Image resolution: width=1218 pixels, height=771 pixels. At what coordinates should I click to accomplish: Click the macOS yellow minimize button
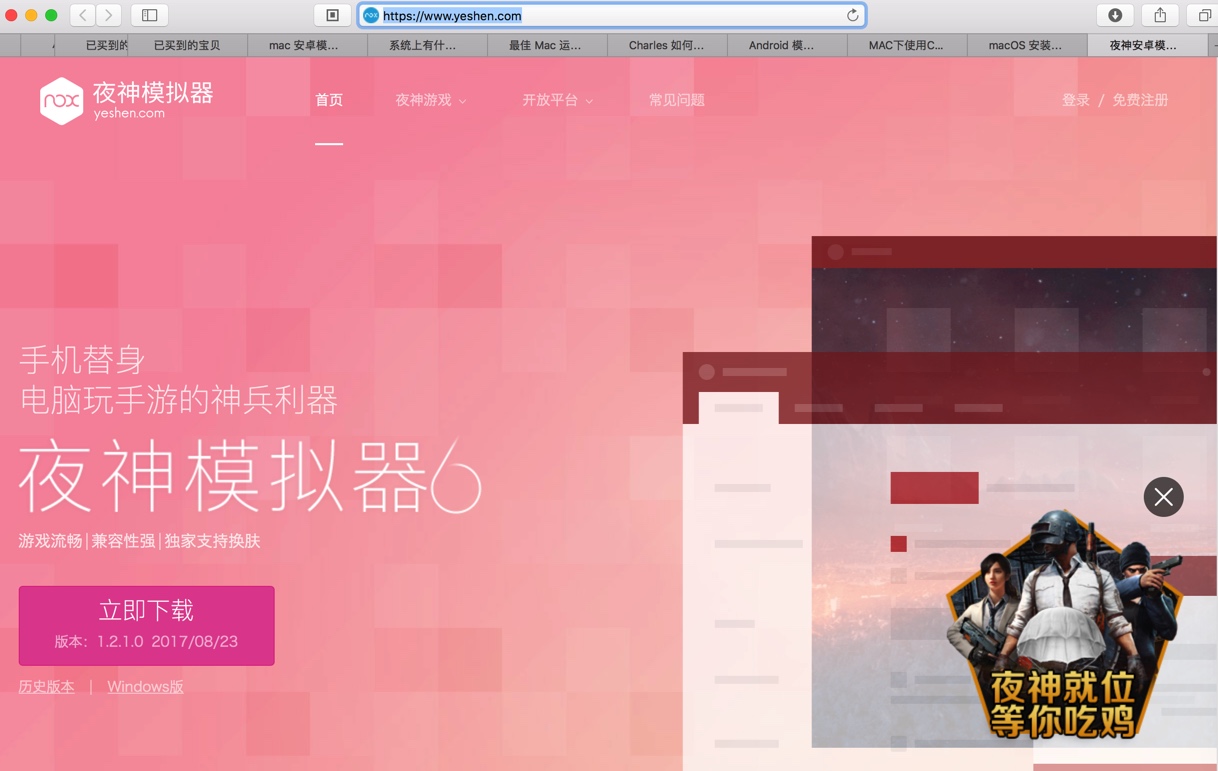tap(31, 15)
